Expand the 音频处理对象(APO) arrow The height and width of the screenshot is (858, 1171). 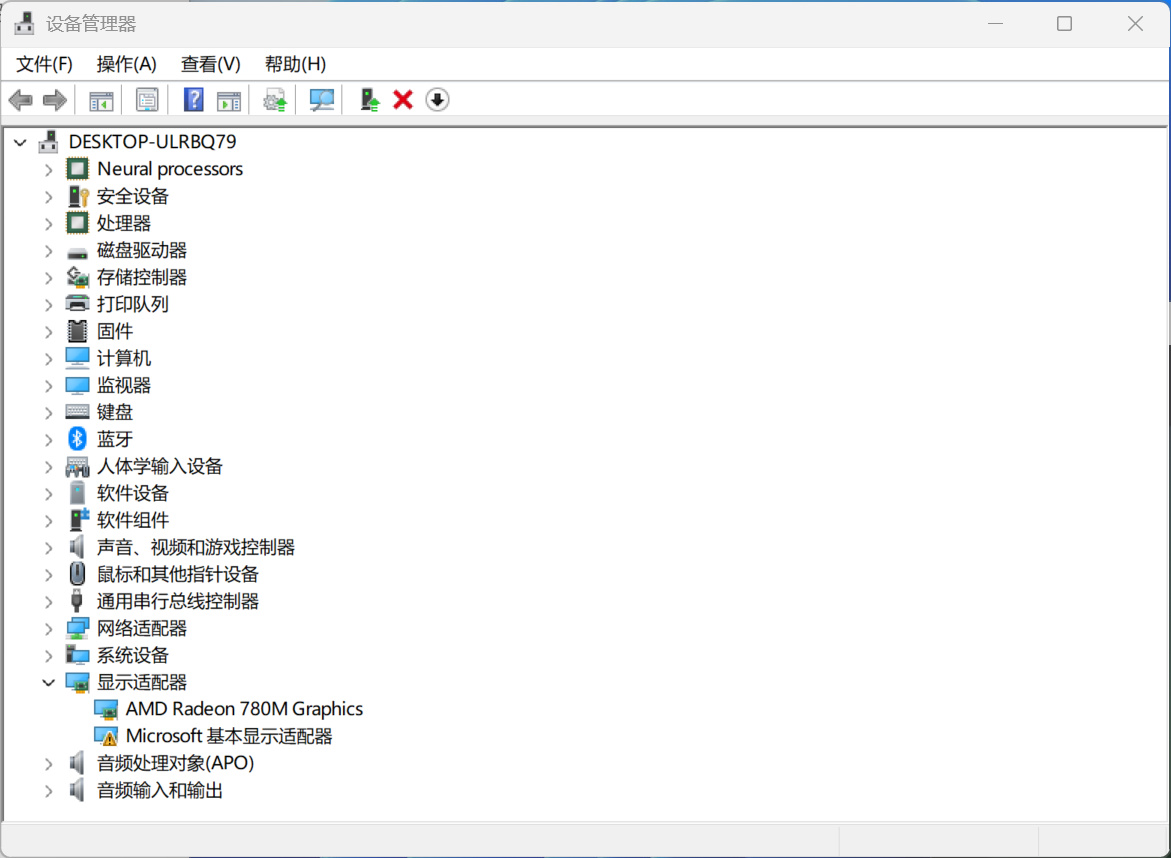49,764
